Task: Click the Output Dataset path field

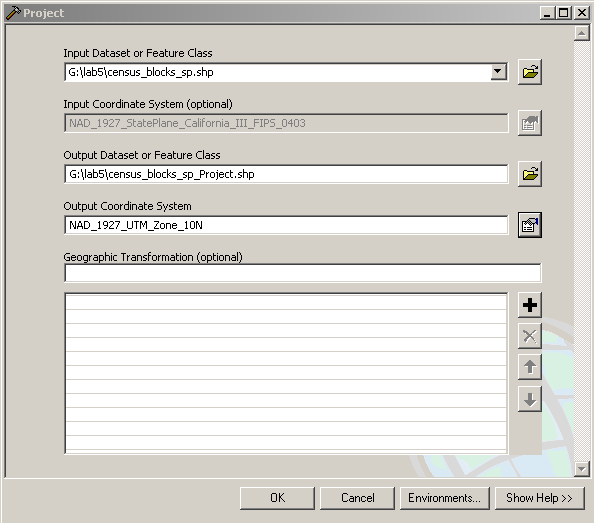Action: pos(286,174)
